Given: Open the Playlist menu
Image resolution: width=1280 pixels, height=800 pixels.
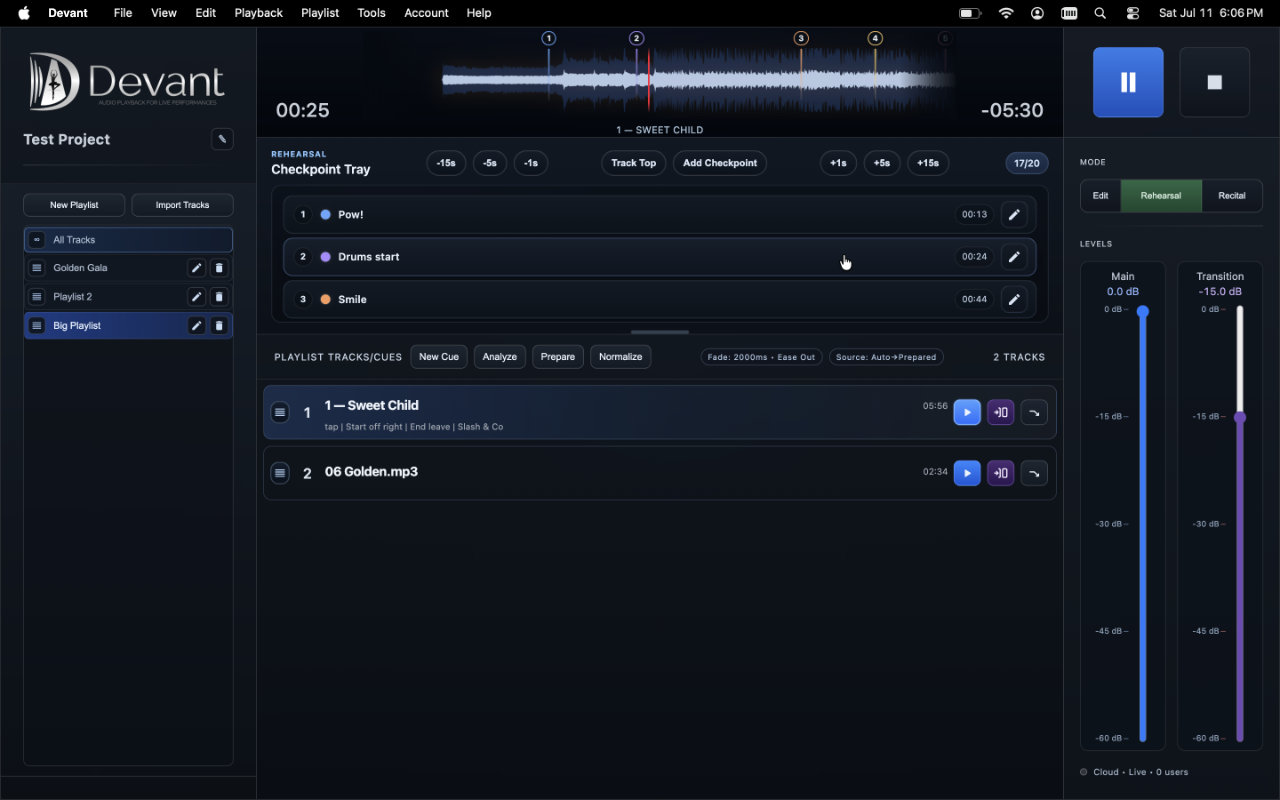Looking at the screenshot, I should click(320, 13).
